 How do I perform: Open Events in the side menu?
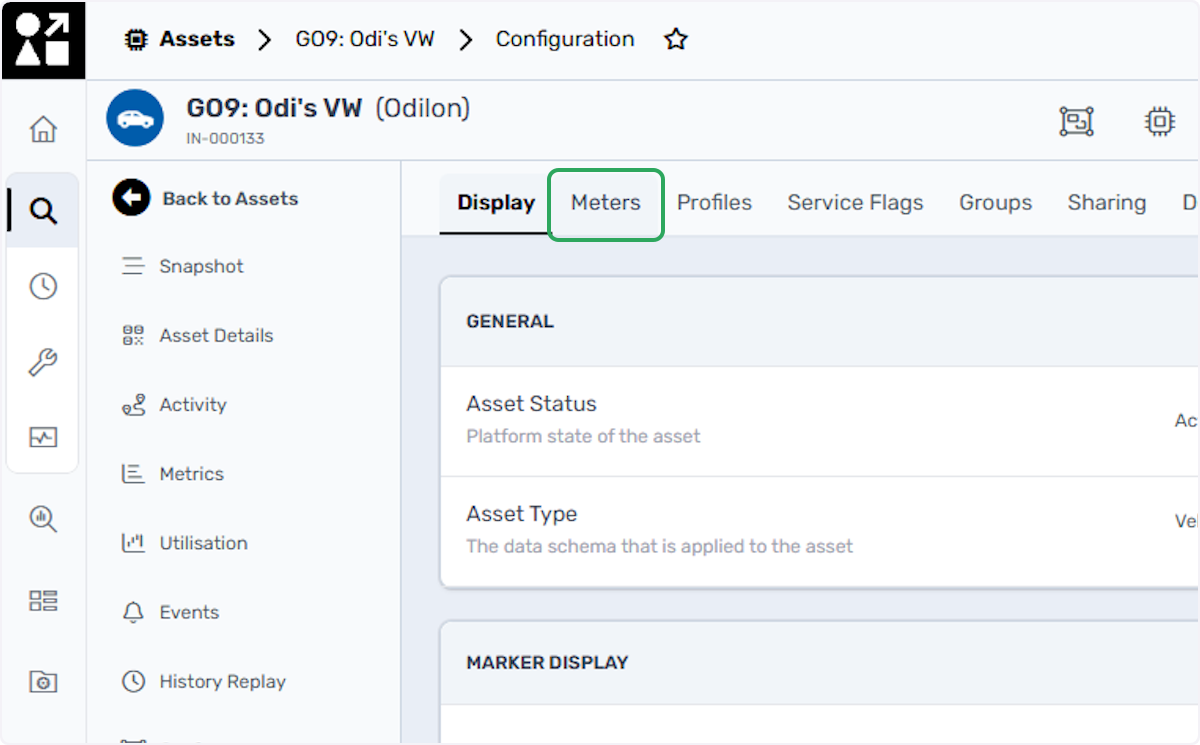[x=189, y=612]
